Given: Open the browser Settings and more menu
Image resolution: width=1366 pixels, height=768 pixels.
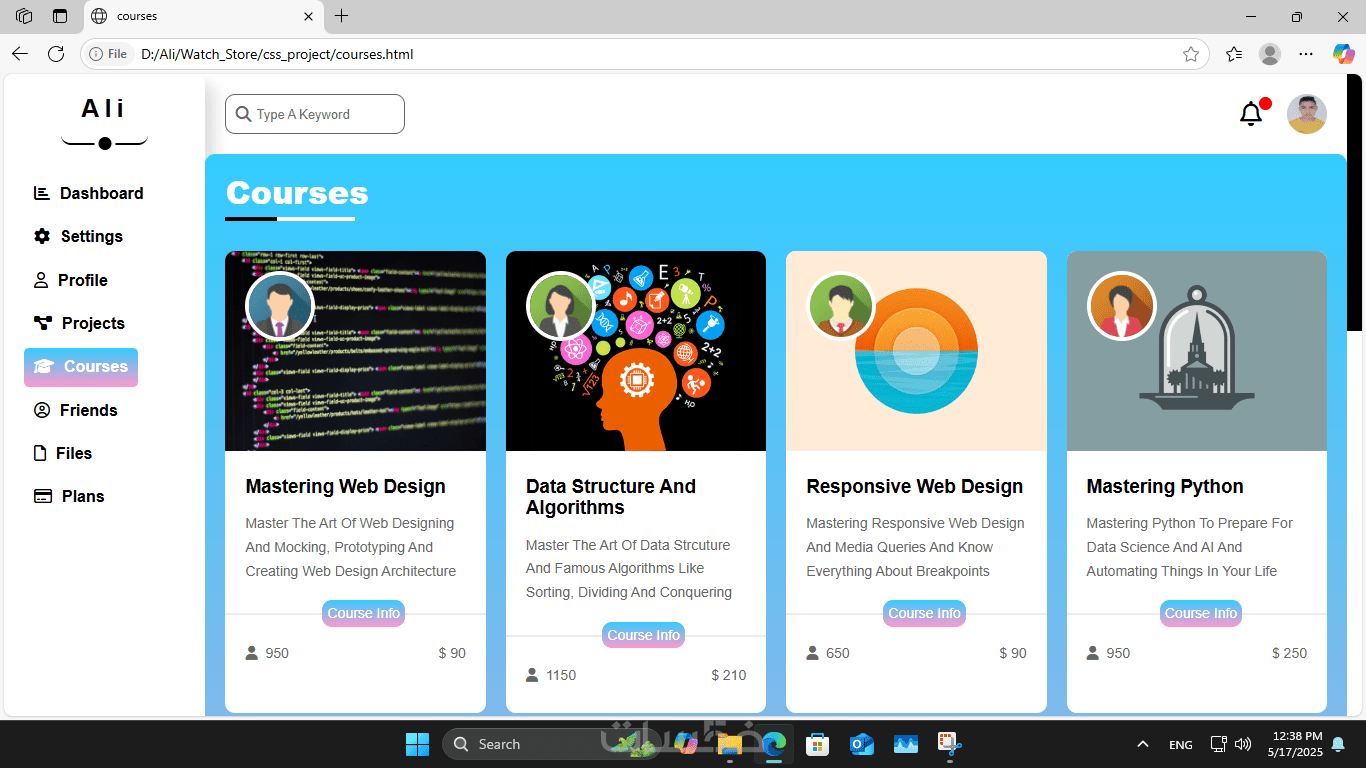Looking at the screenshot, I should click(1306, 54).
